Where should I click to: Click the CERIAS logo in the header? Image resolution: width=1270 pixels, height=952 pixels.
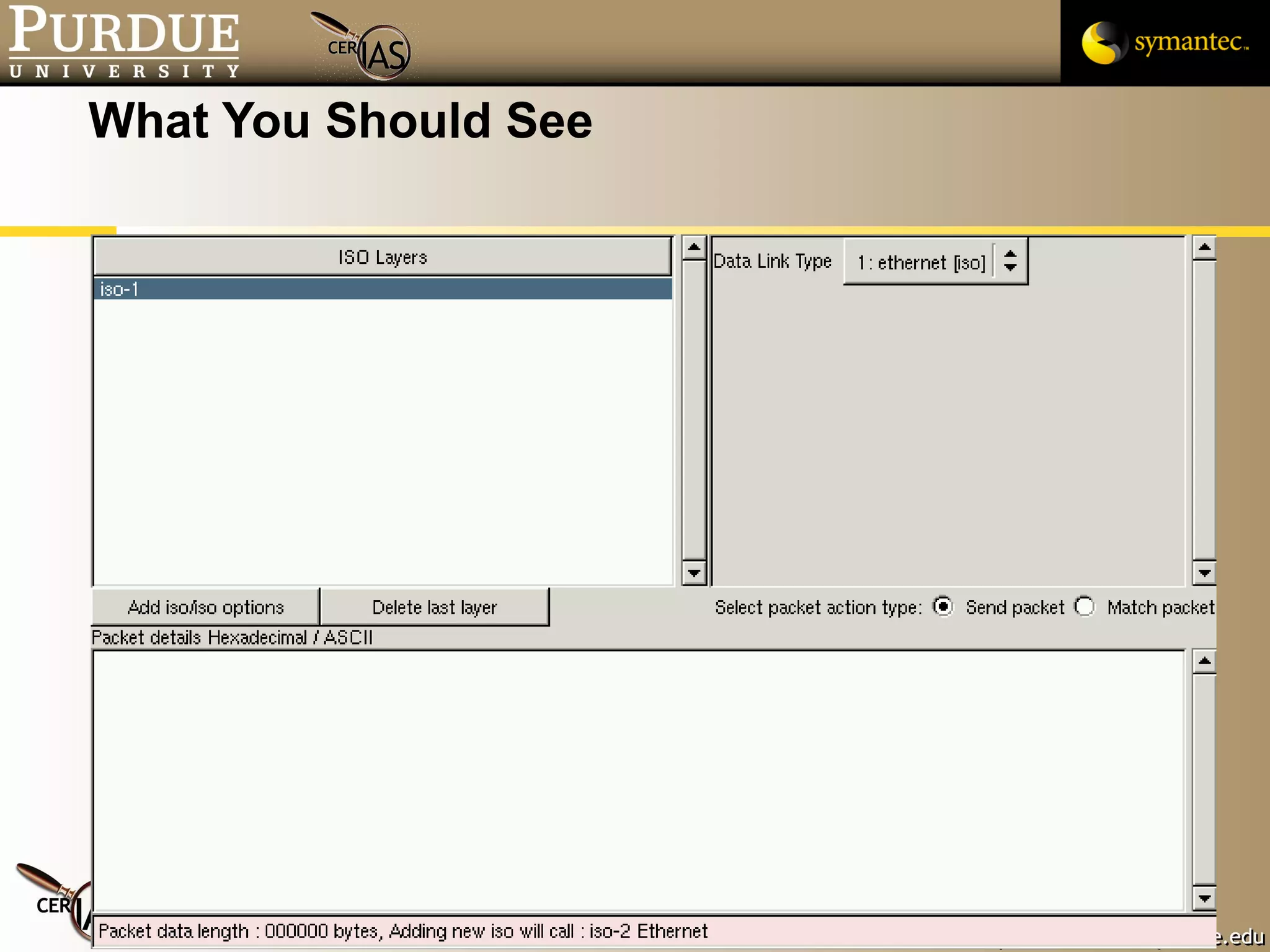pyautogui.click(x=365, y=46)
